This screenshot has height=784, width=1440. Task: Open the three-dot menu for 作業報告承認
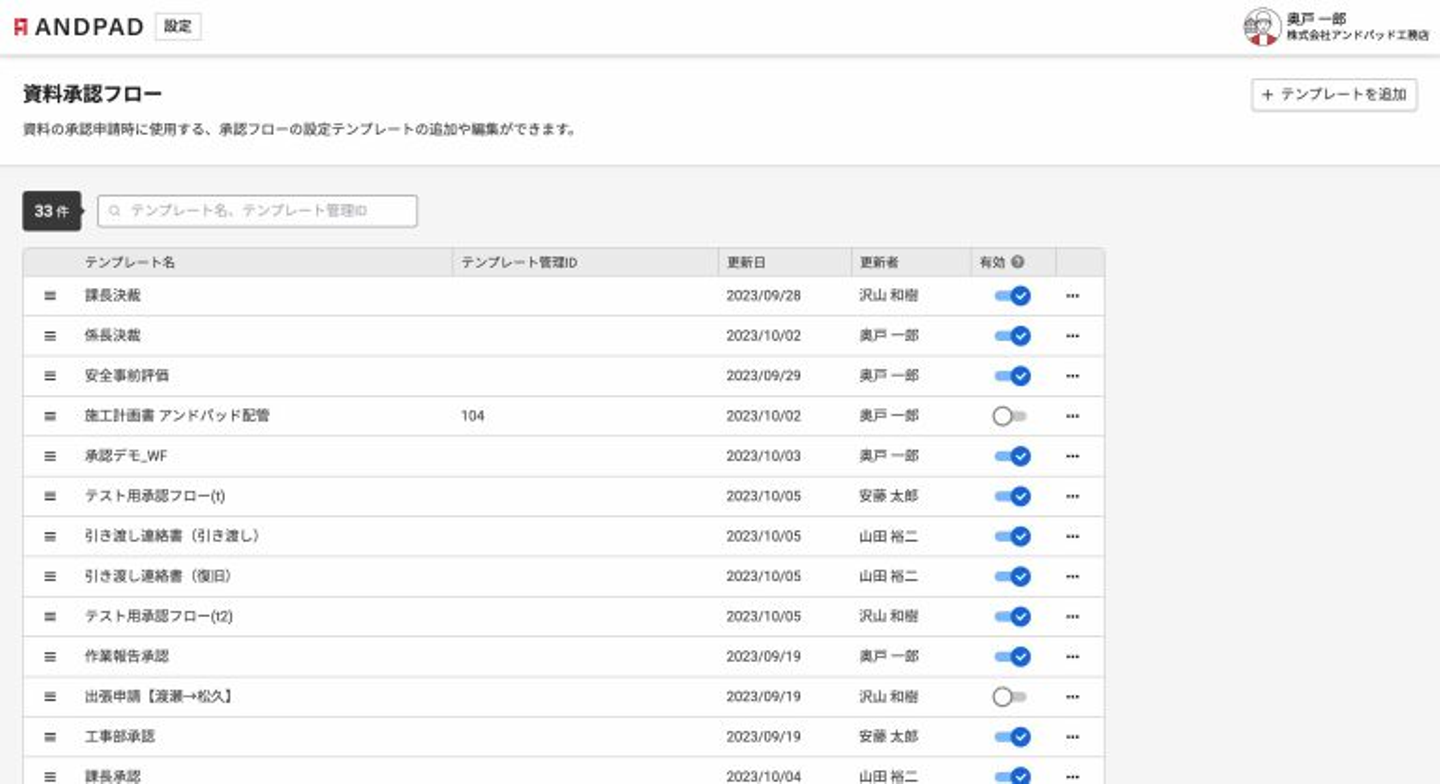[x=1072, y=656]
